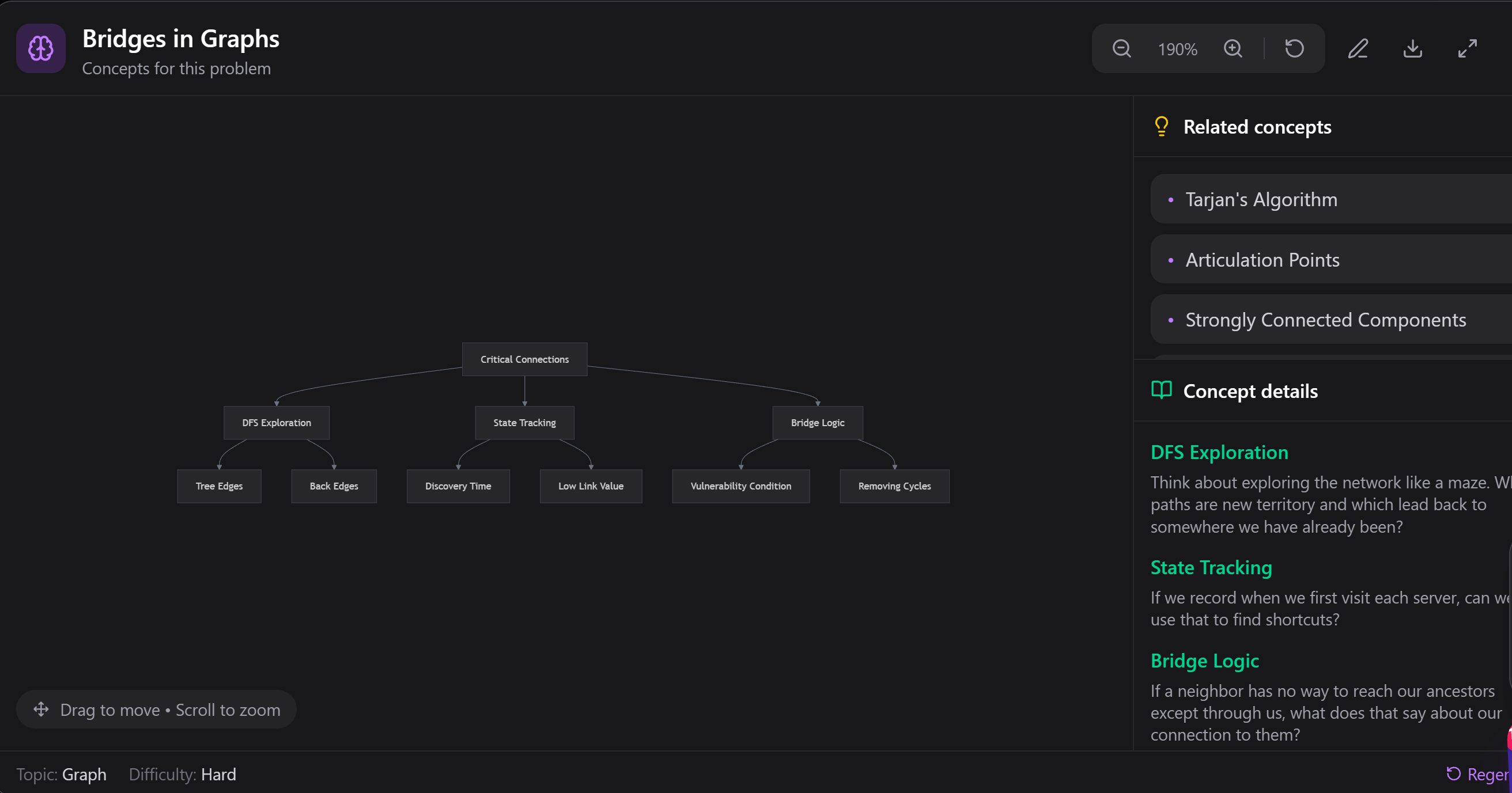Click the Vulnerability Condition node
Image resolution: width=1512 pixels, height=793 pixels.
pos(740,485)
